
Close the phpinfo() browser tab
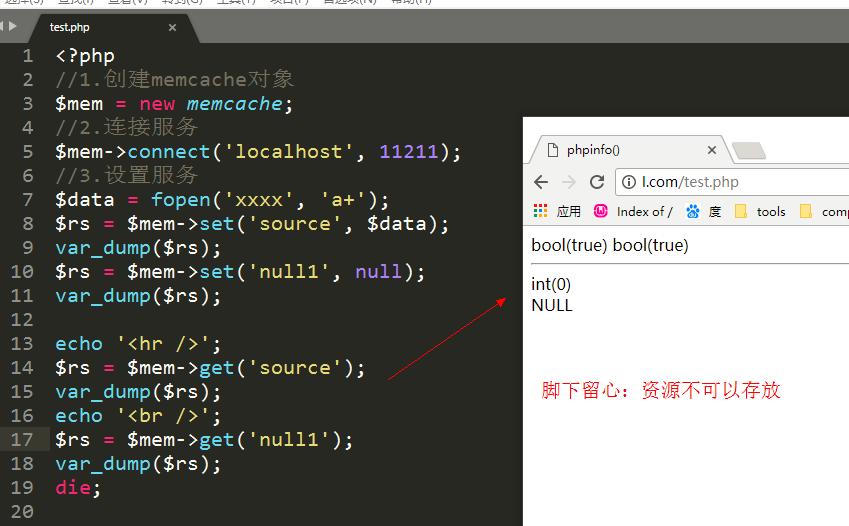(x=712, y=151)
